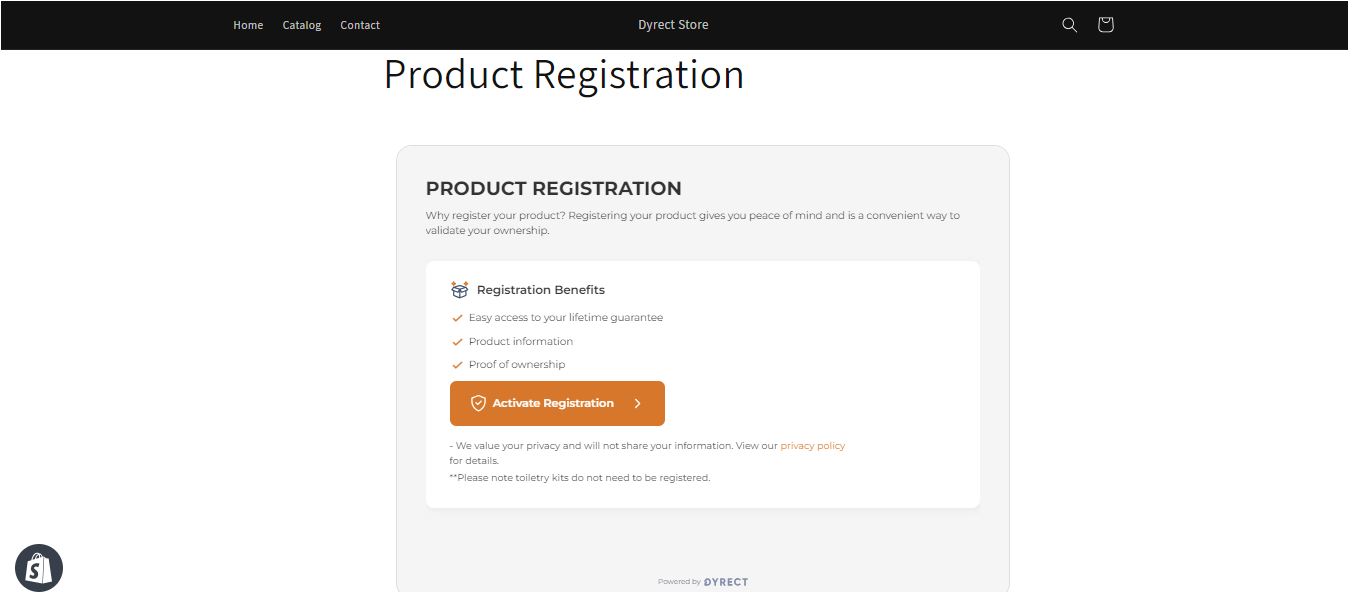Image resolution: width=1349 pixels, height=593 pixels.
Task: Click the Dyrect Store title link
Action: 673,25
